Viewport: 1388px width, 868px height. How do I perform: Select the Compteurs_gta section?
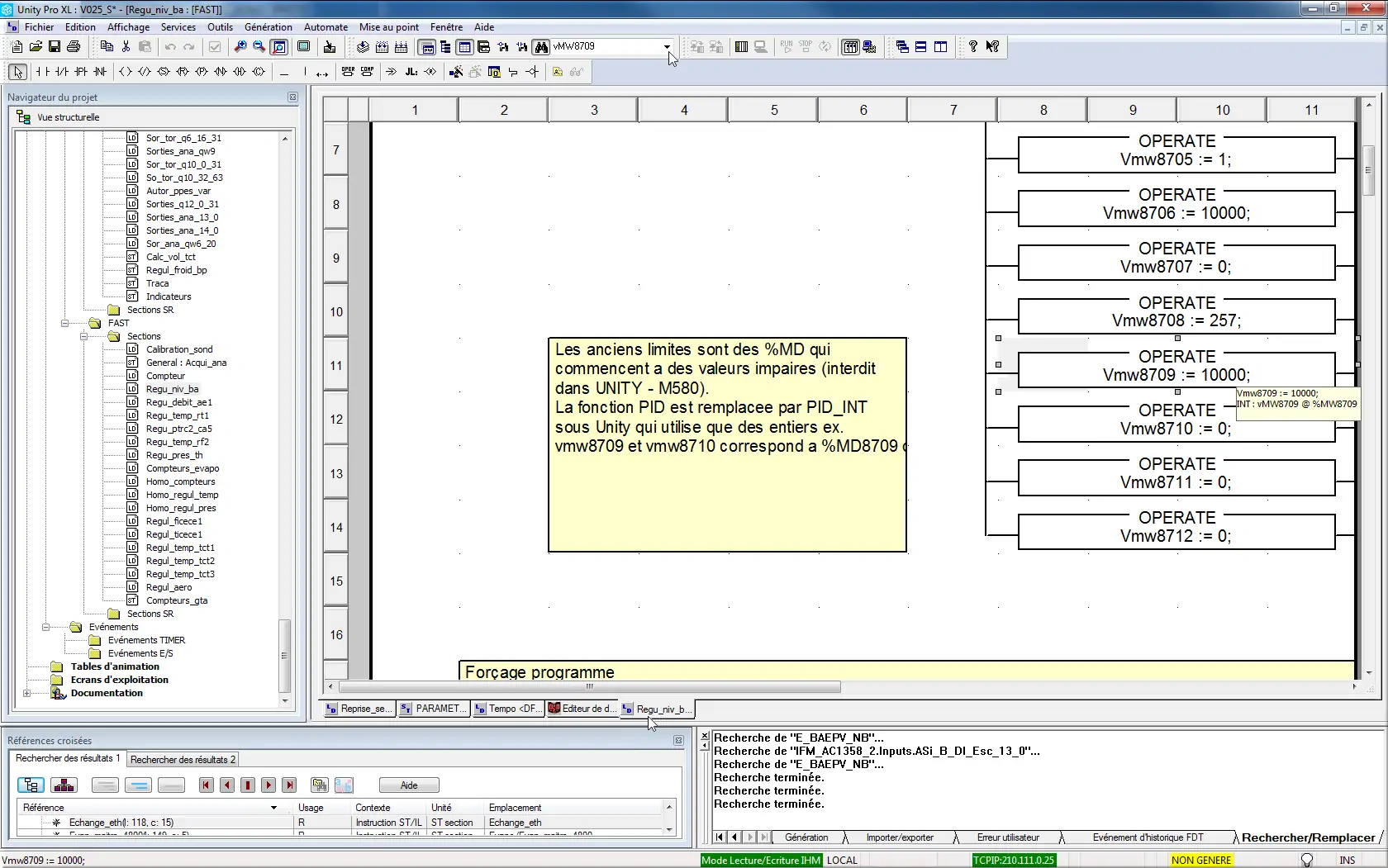[177, 600]
